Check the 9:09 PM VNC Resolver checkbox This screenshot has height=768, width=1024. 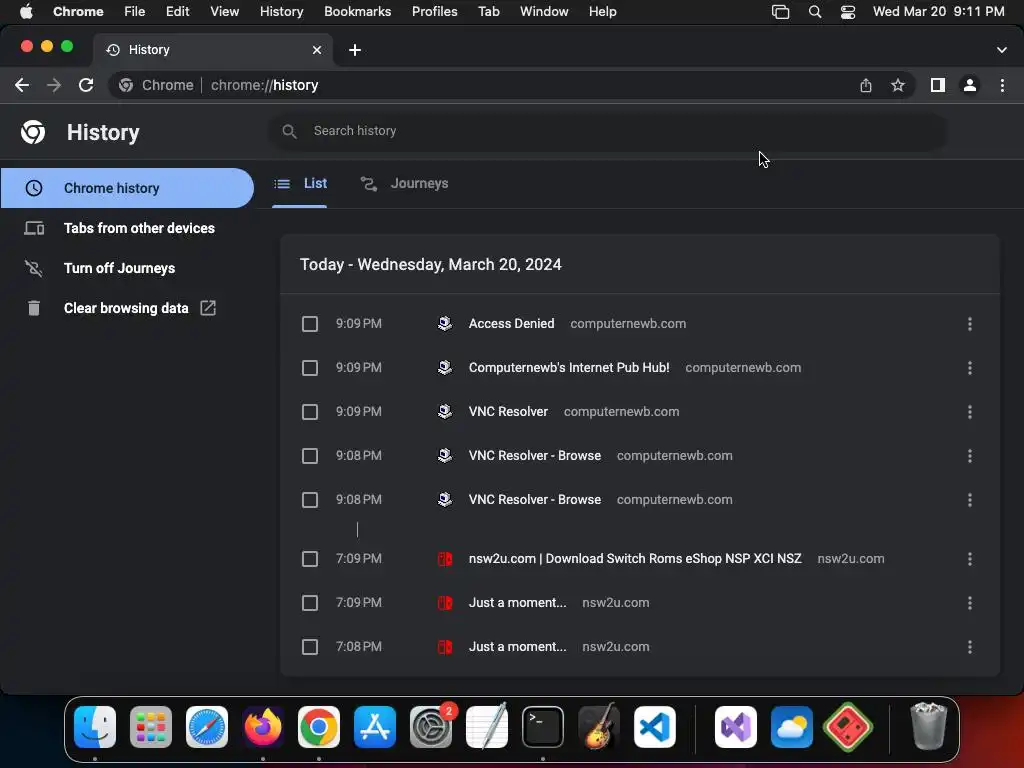310,412
